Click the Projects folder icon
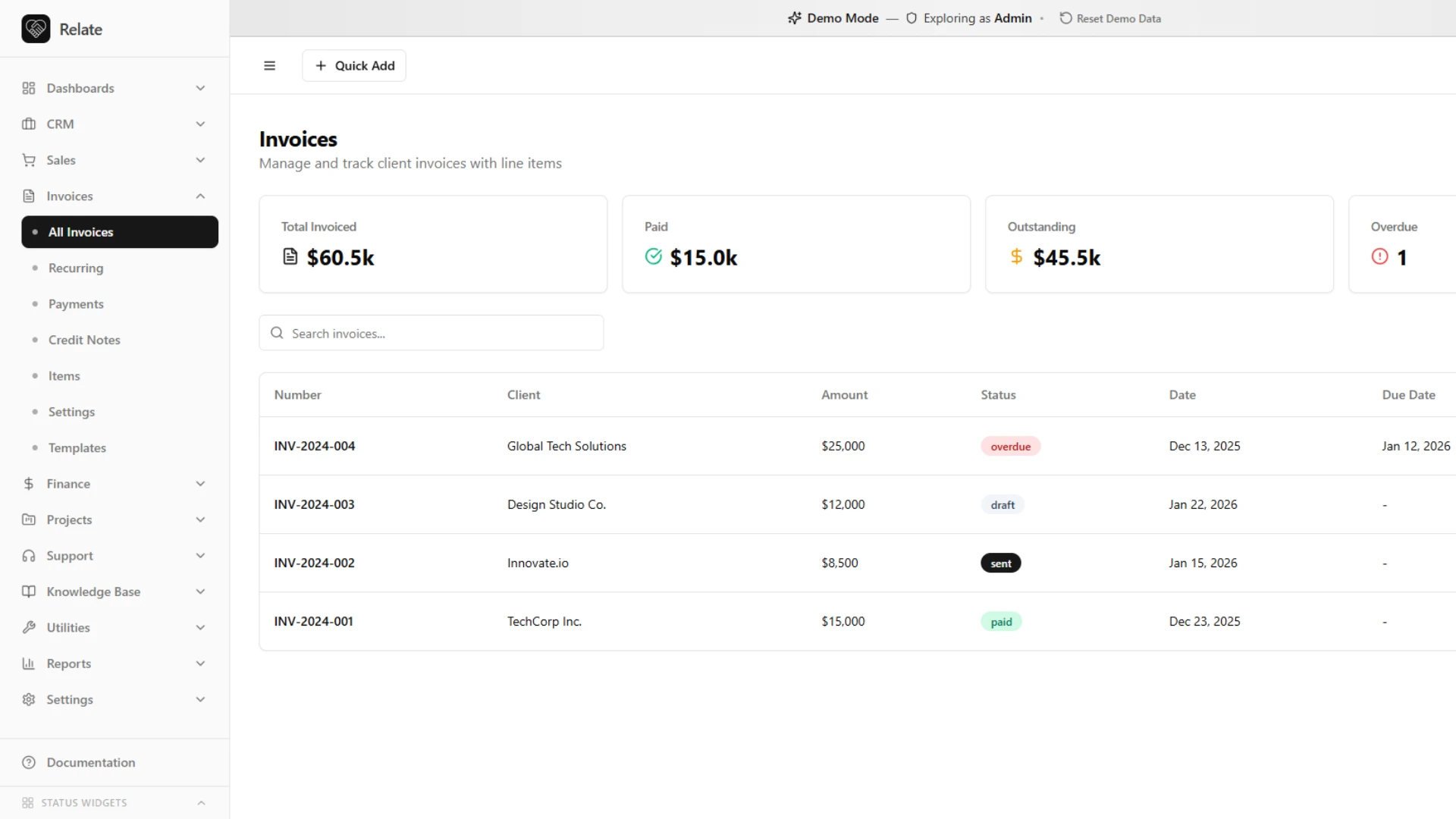Screen dimensions: 1456x819 point(29,519)
